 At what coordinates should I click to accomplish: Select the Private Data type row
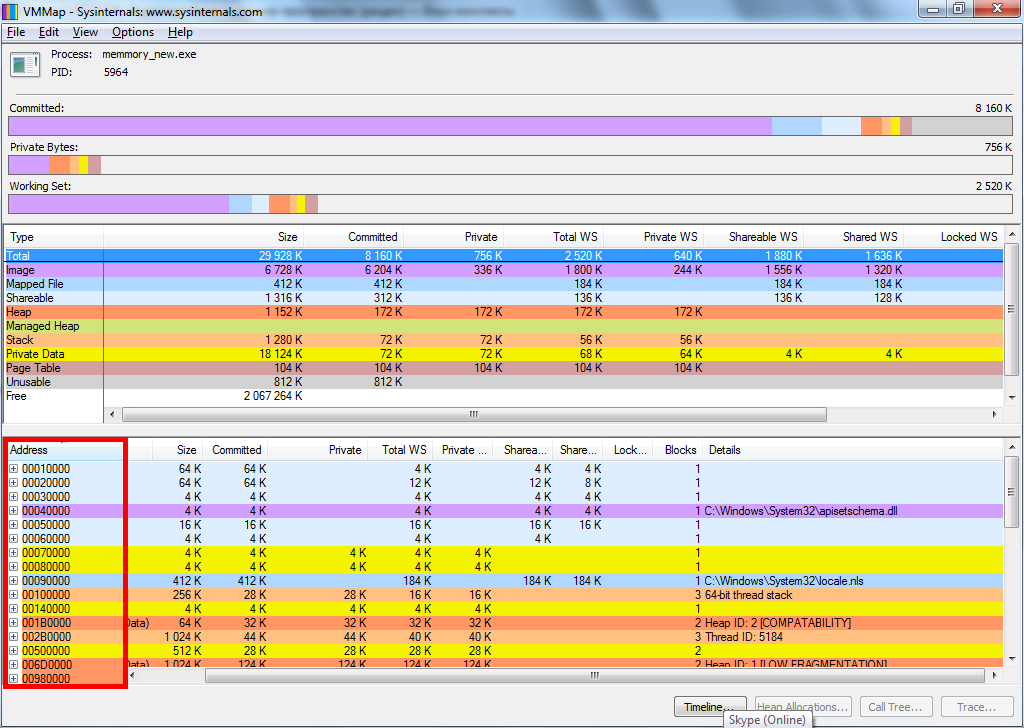504,354
